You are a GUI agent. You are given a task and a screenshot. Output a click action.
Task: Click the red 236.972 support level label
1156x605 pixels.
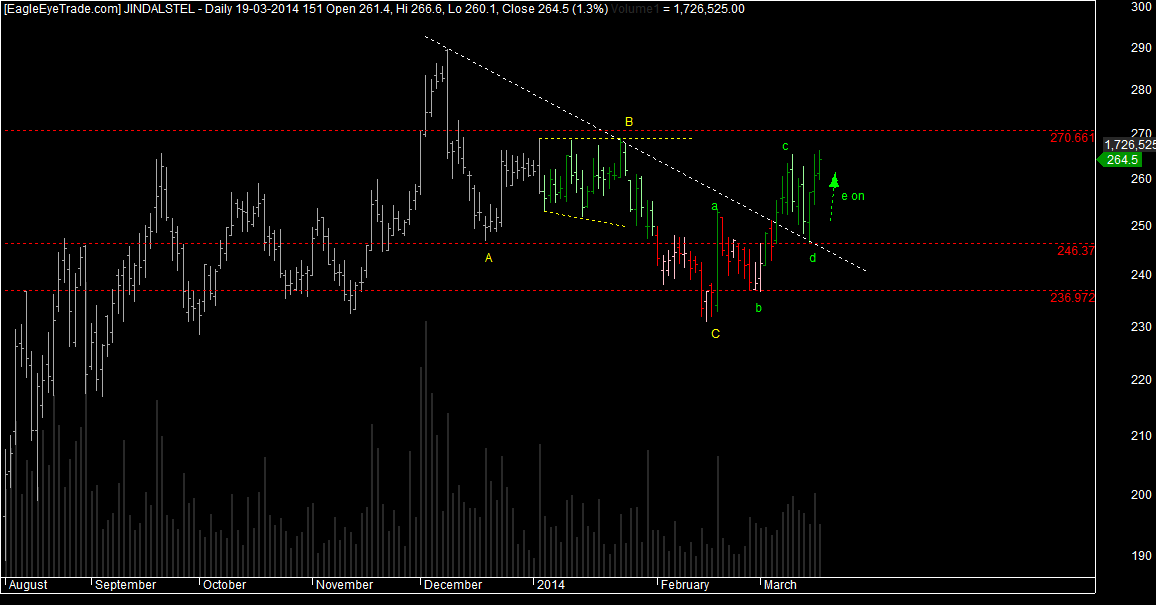[x=1072, y=298]
